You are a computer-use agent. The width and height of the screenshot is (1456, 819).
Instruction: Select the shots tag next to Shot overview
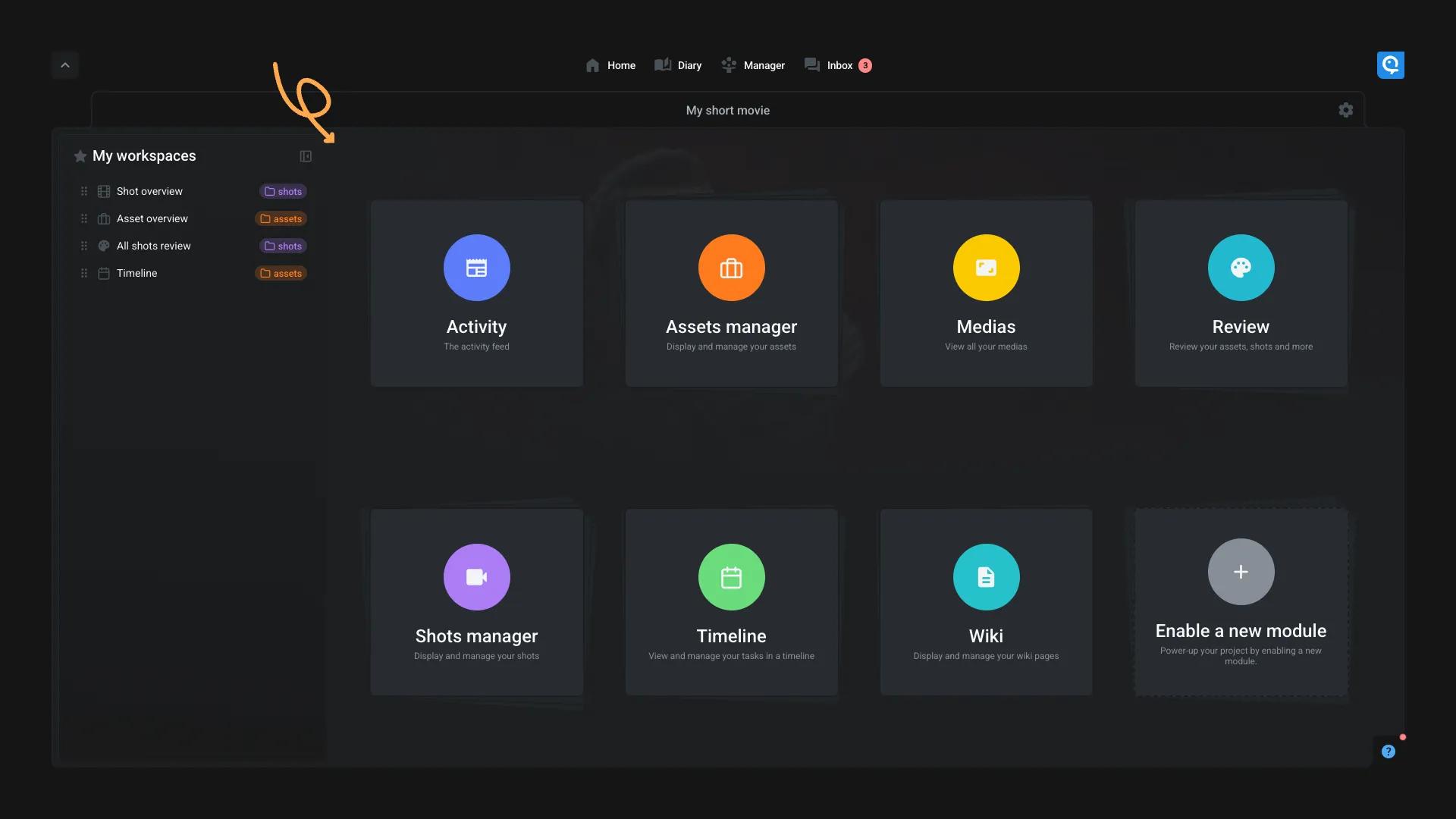(x=283, y=191)
